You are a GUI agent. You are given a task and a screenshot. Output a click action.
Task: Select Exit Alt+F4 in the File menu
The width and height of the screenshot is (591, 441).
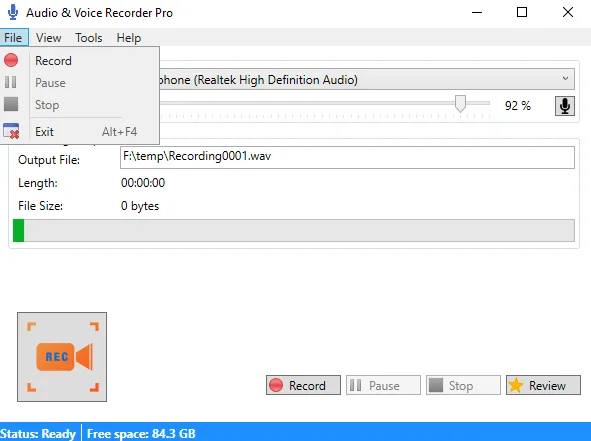[x=80, y=132]
